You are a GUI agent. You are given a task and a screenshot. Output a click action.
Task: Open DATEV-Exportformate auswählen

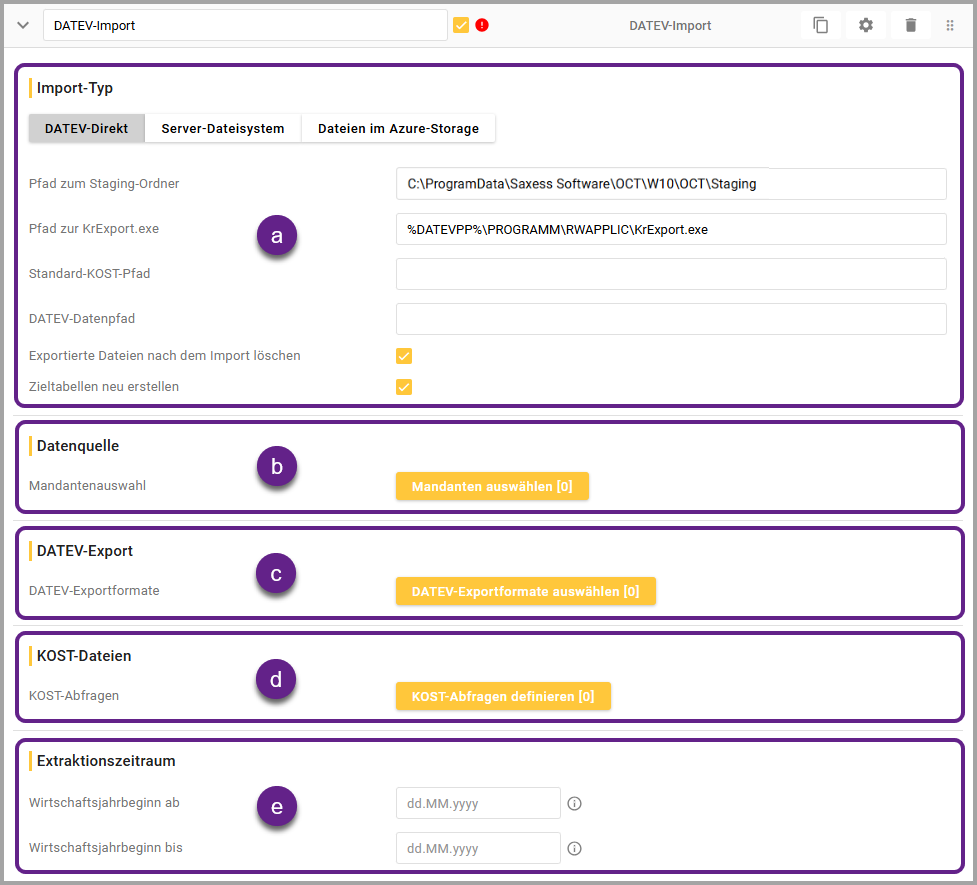click(525, 591)
